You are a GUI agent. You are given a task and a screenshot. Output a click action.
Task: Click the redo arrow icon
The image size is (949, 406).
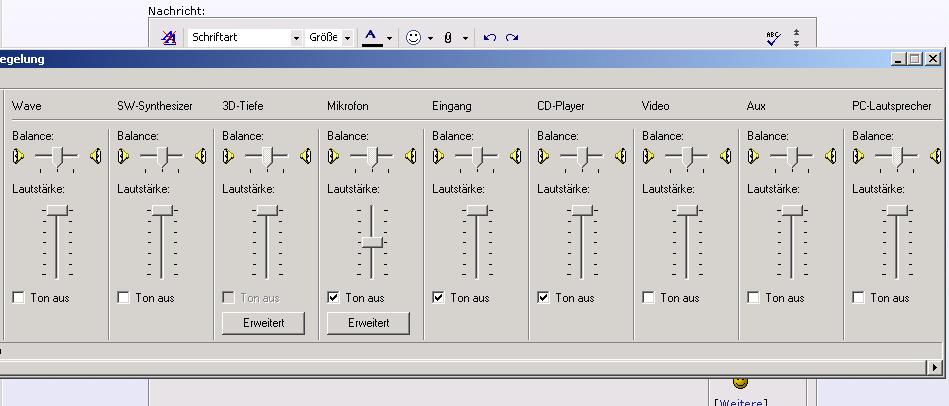(x=512, y=38)
